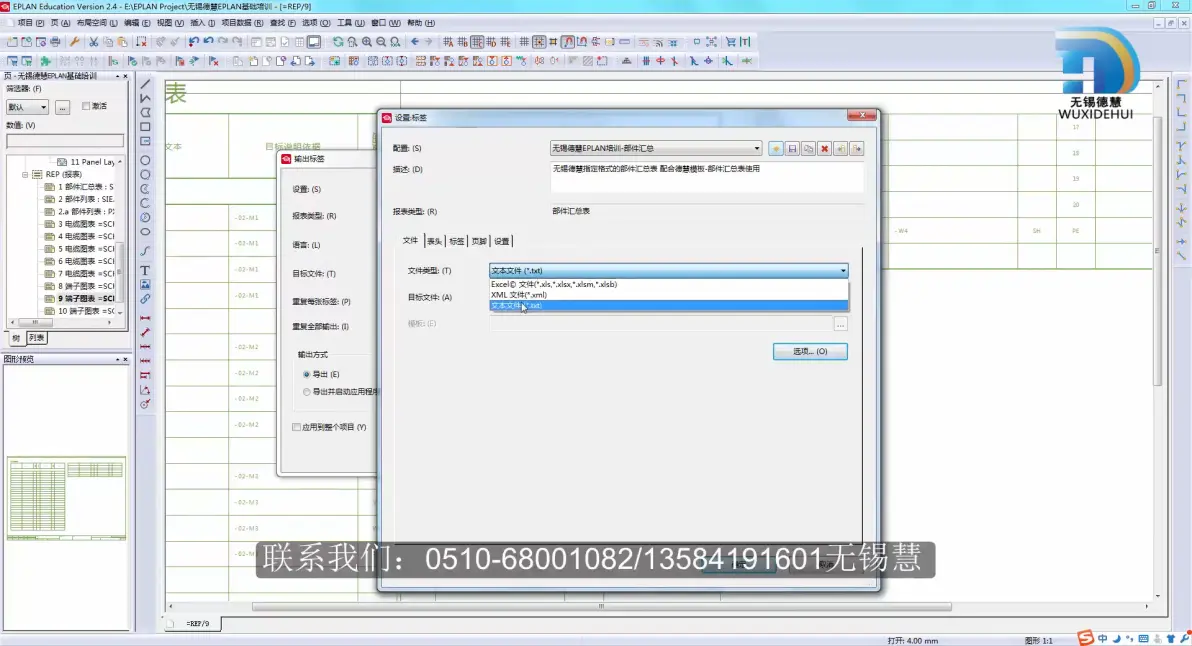Screen dimensions: 1192x646
Task: Select the Angular dimension tool
Action: tap(145, 390)
